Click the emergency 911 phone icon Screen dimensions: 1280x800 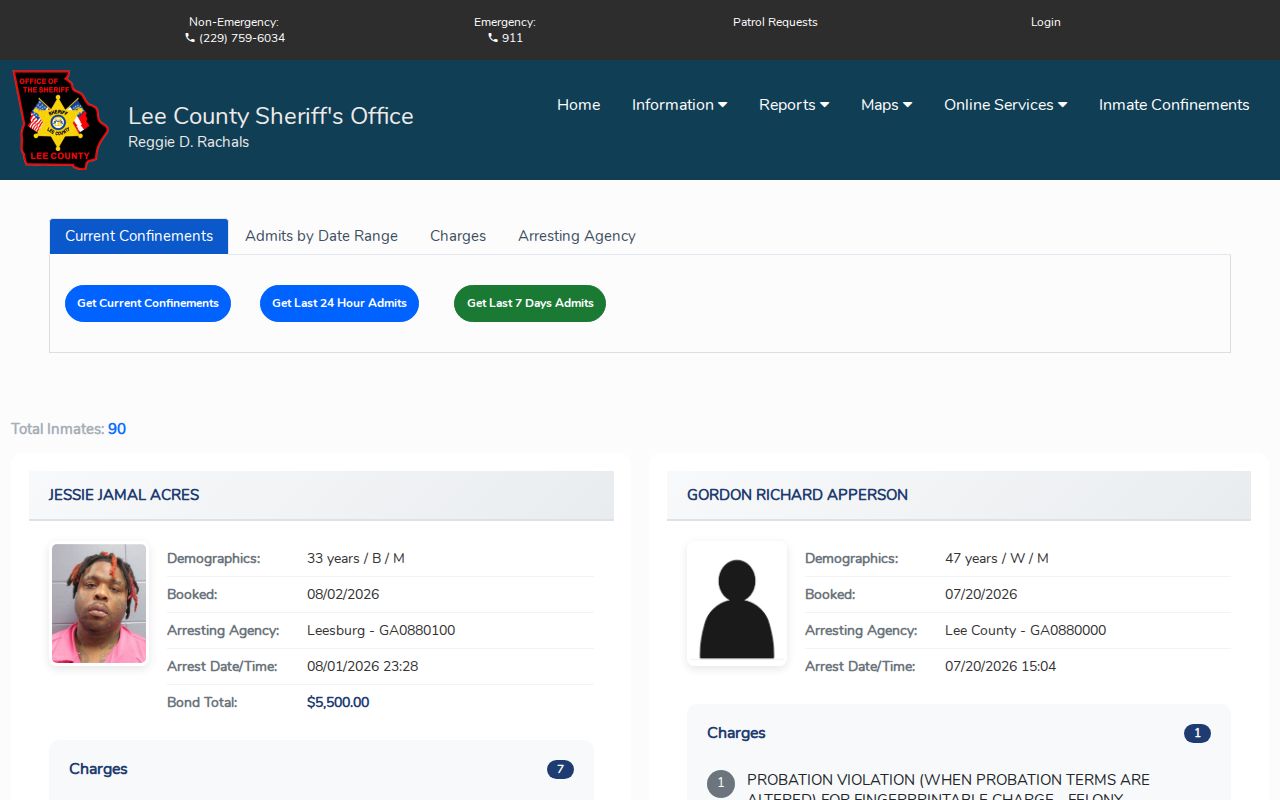(493, 38)
